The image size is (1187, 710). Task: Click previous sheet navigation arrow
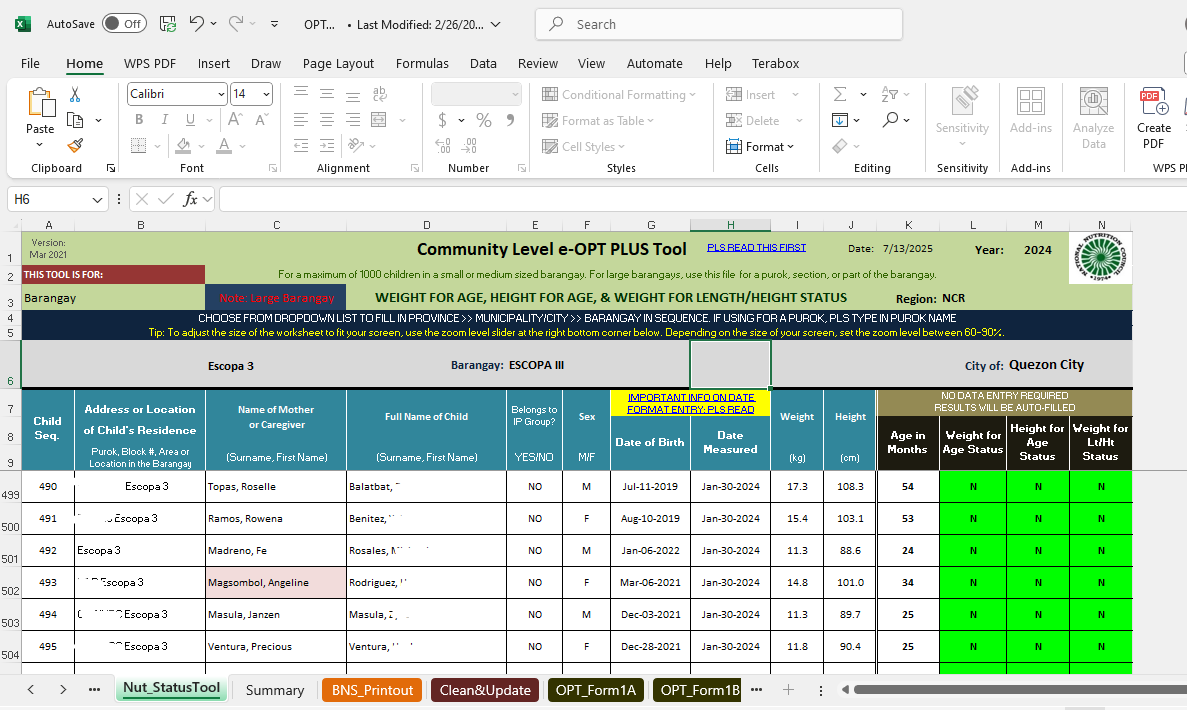tap(30, 690)
